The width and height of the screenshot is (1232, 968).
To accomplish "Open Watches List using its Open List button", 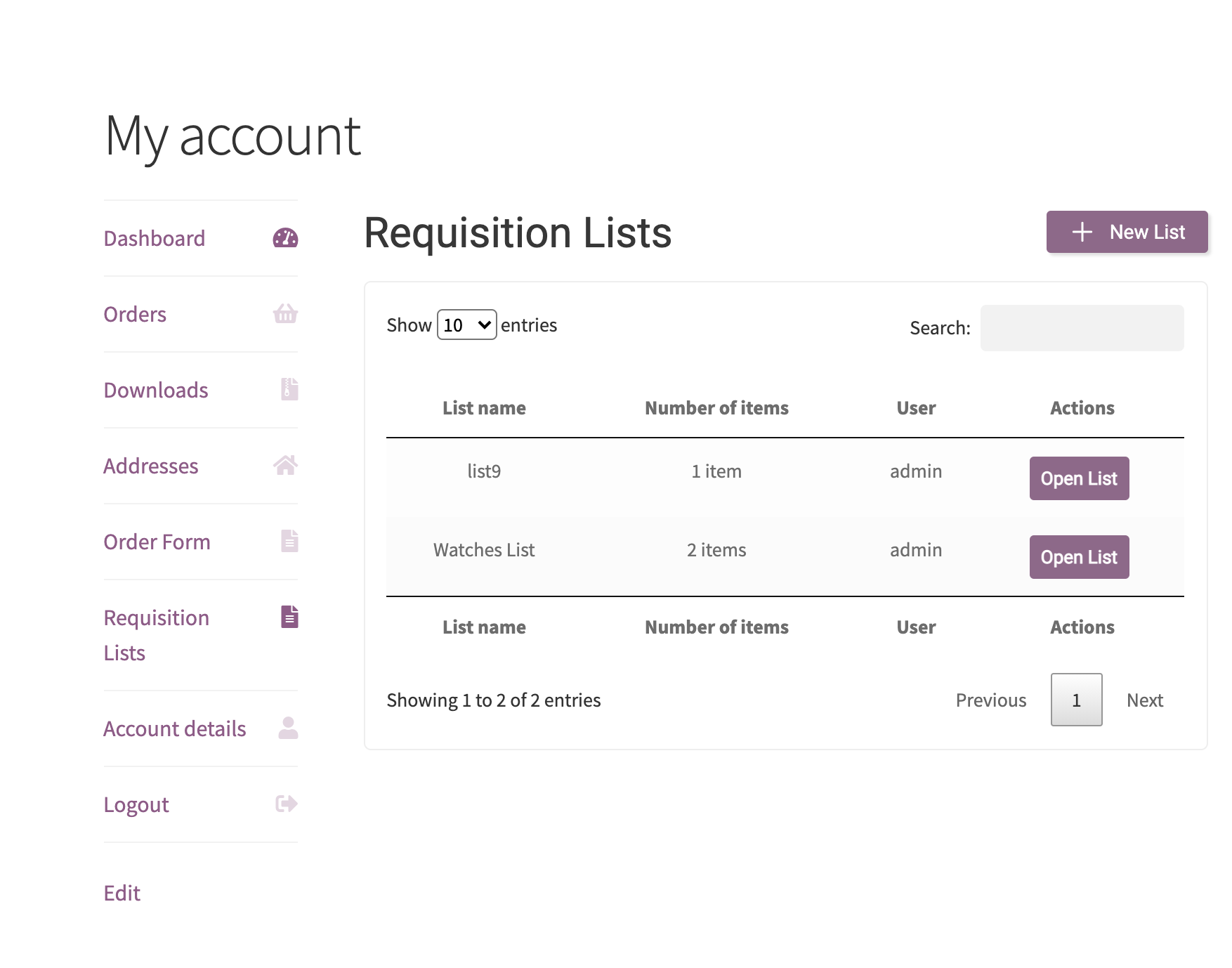I will 1079,556.
